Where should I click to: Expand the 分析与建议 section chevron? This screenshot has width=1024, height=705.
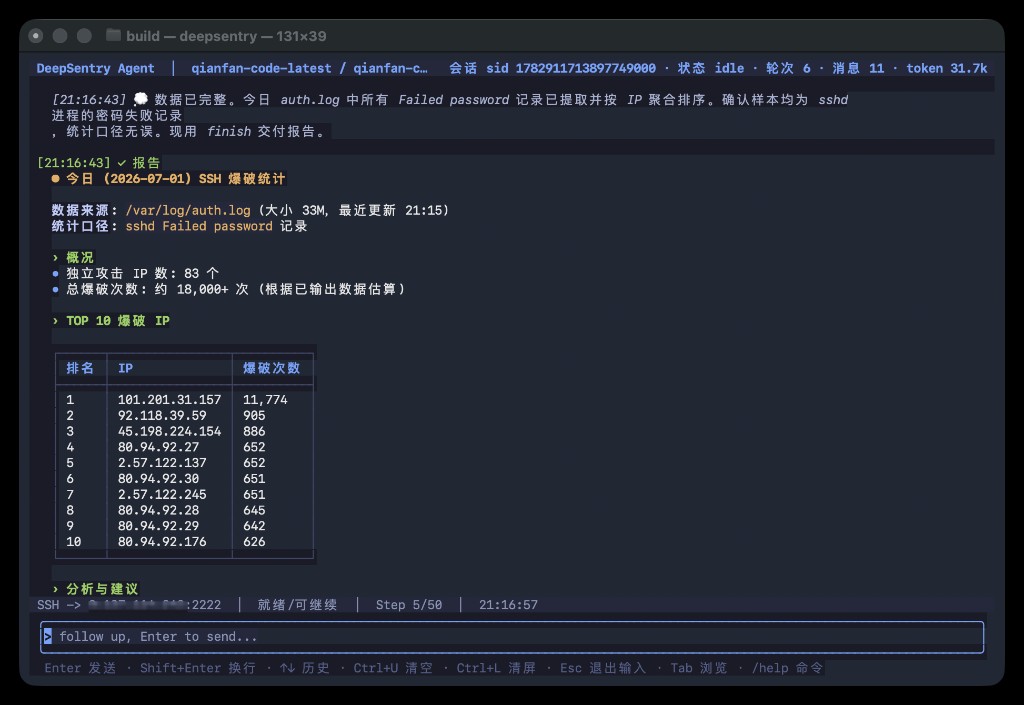click(x=56, y=589)
